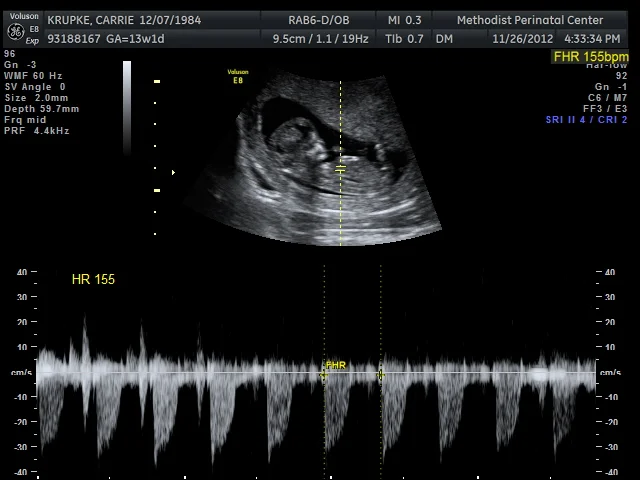
Task: Click the MI 0.3 index readout
Action: pyautogui.click(x=405, y=20)
